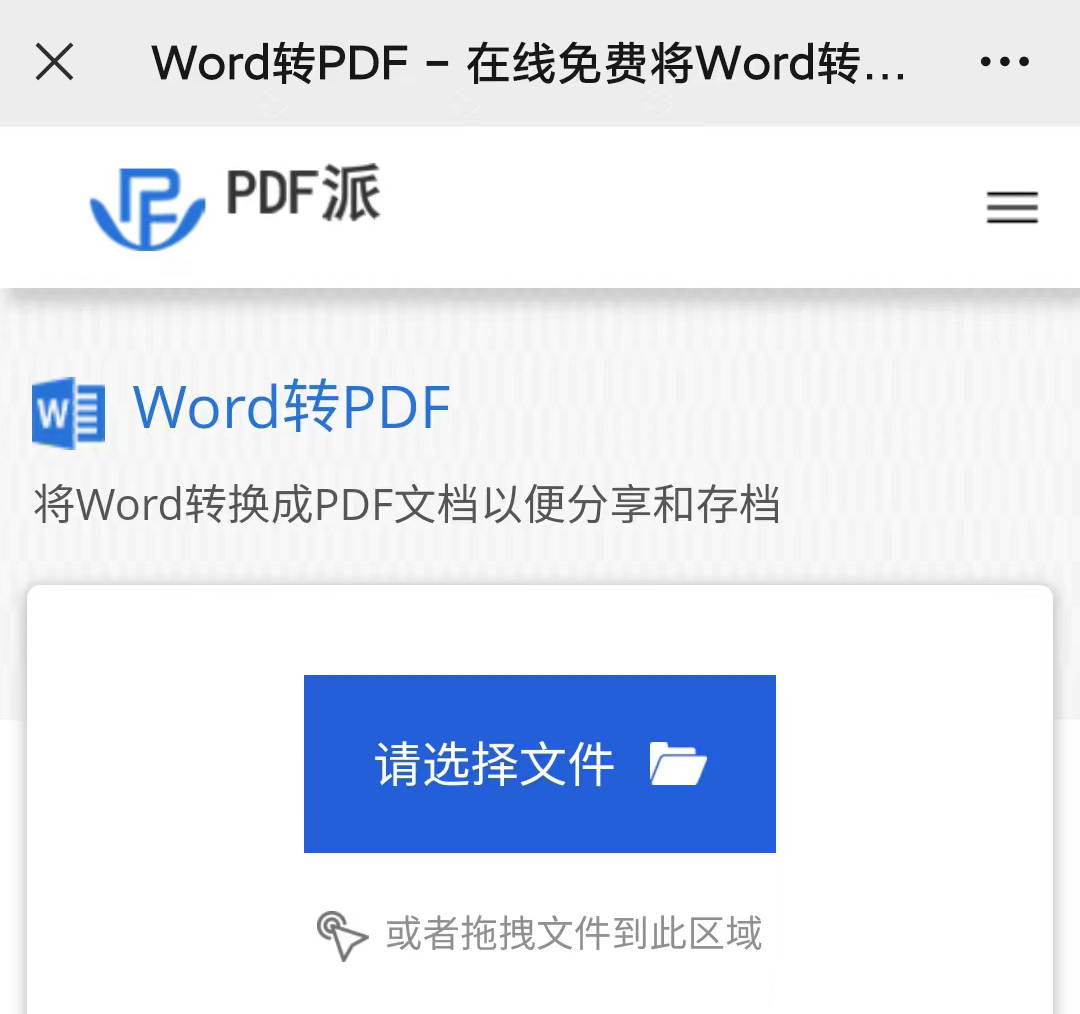Click the PDF派 blue logo emblem
Viewport: 1080px width, 1014px height.
(x=147, y=207)
